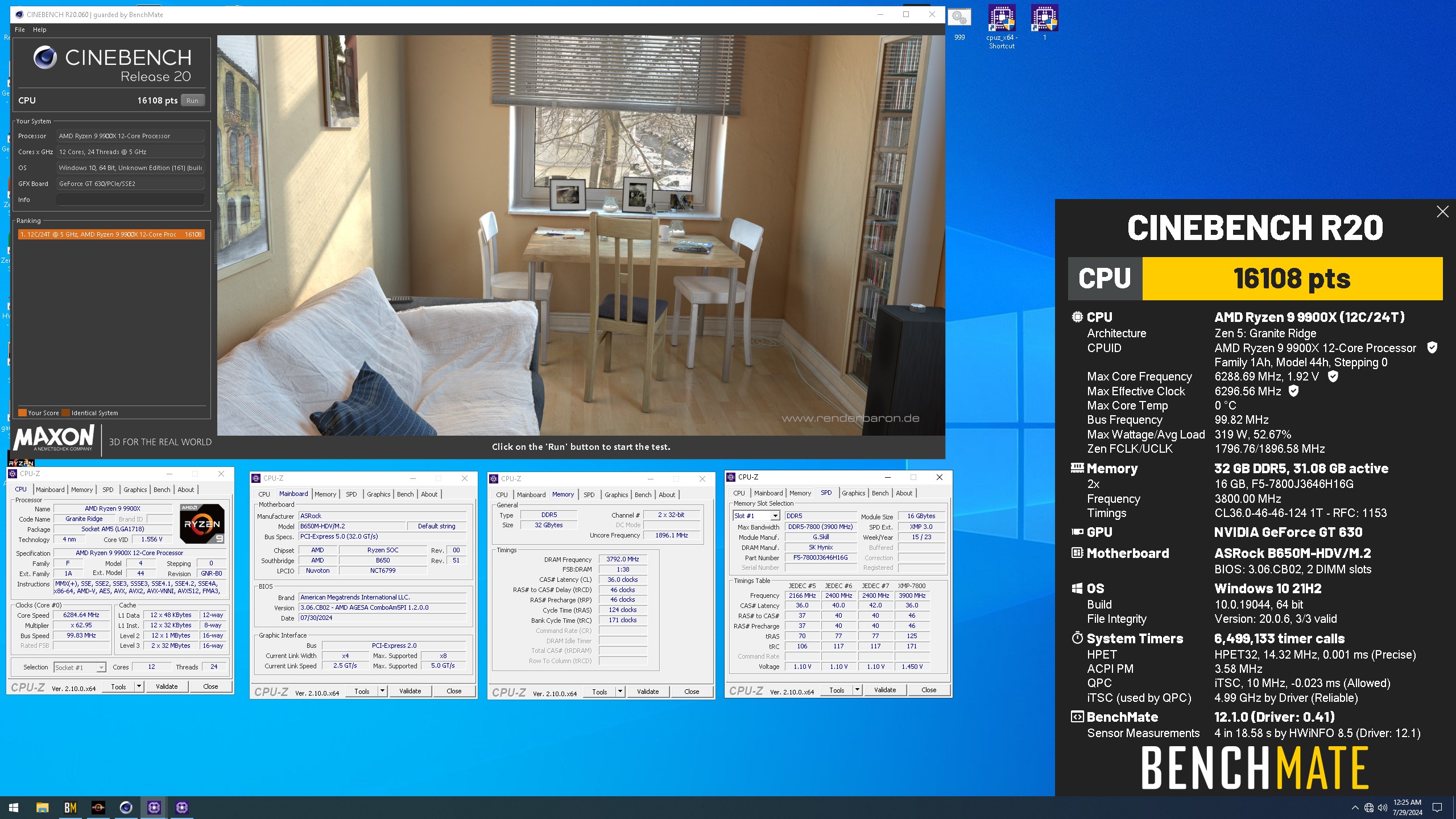Click the taskbar clock showing 12:25 AM

(1407, 807)
